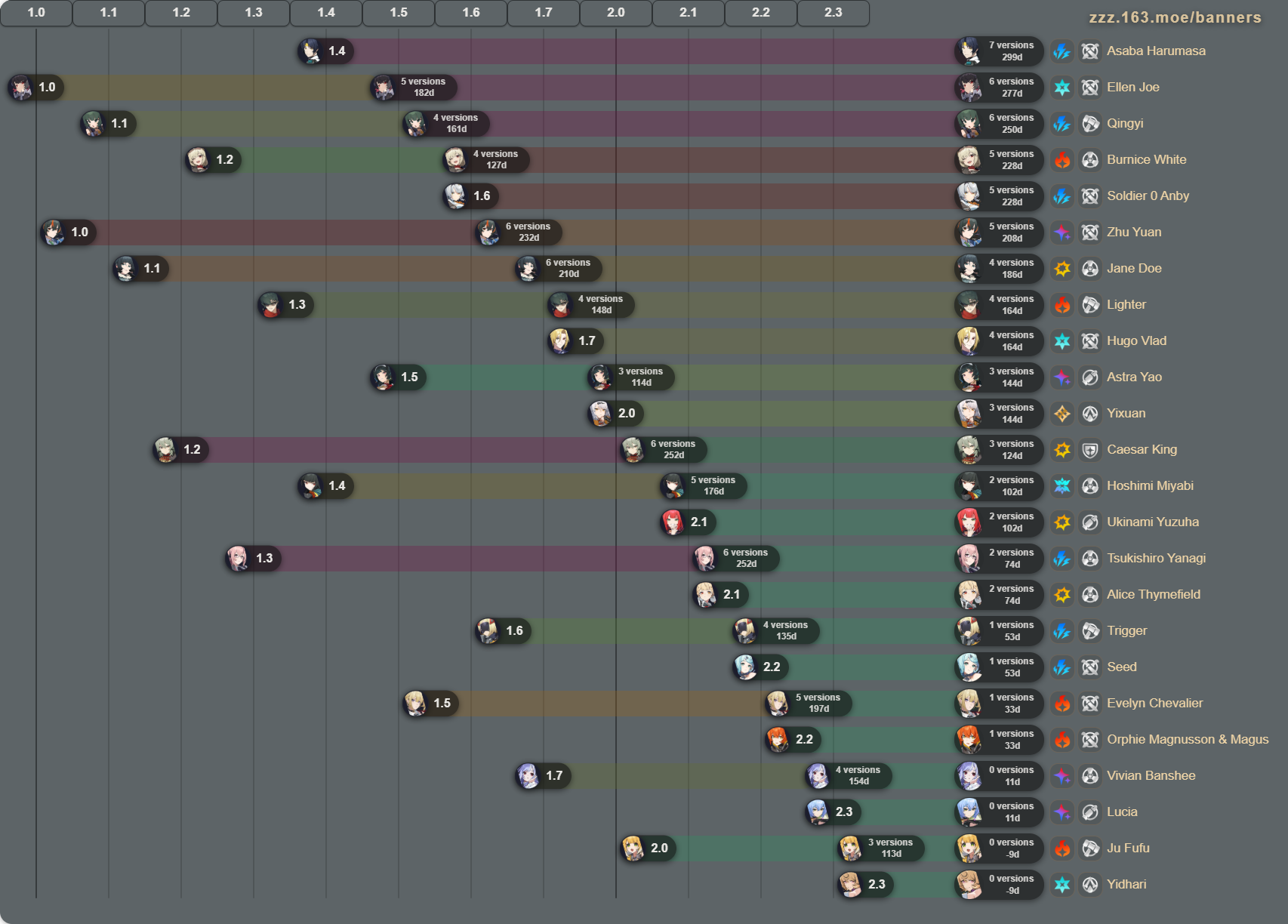This screenshot has width=1288, height=924.
Task: Select the 1.0 version header tab
Action: [36, 13]
